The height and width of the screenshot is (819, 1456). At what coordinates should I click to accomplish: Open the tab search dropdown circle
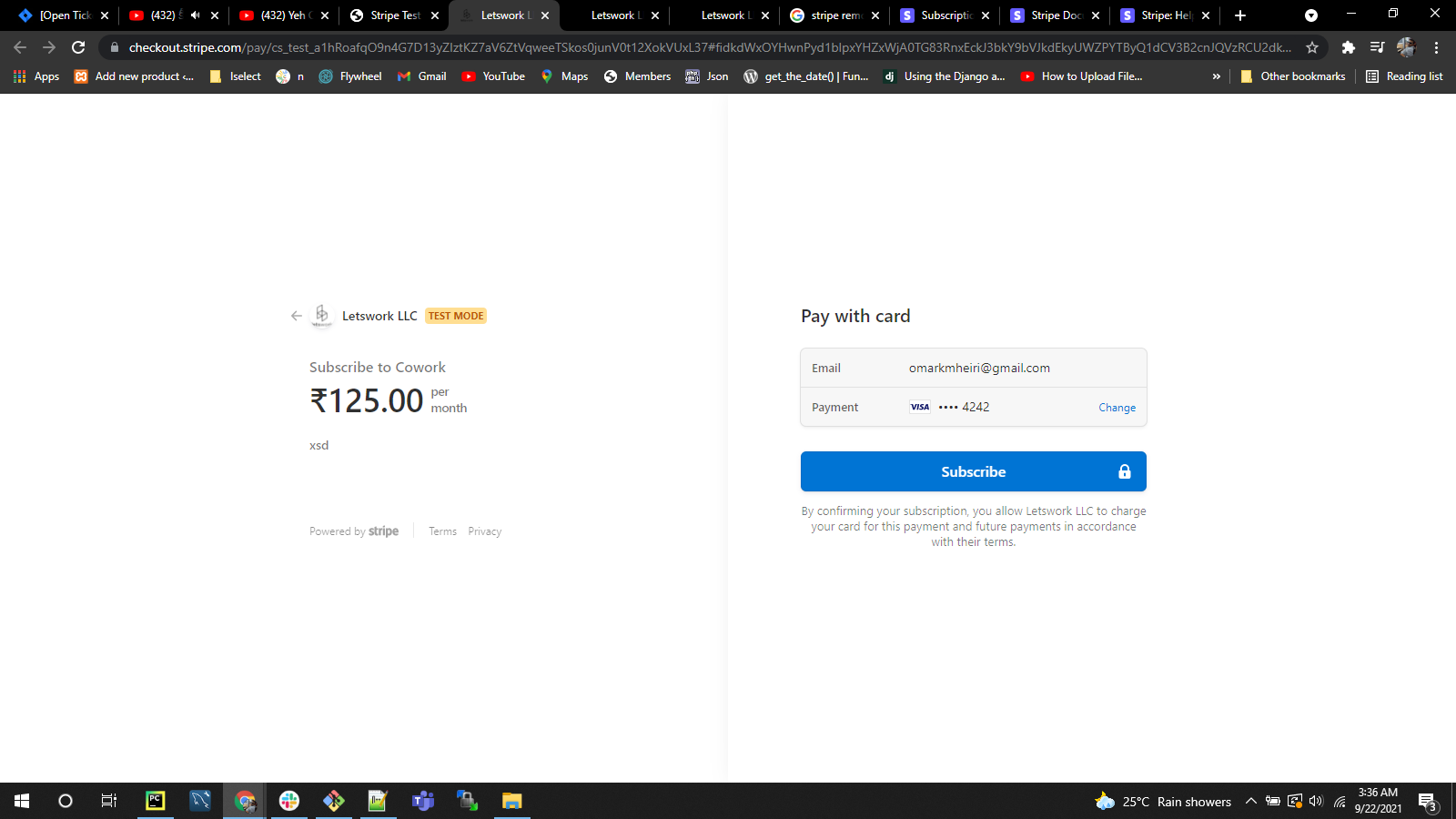pos(1311,15)
